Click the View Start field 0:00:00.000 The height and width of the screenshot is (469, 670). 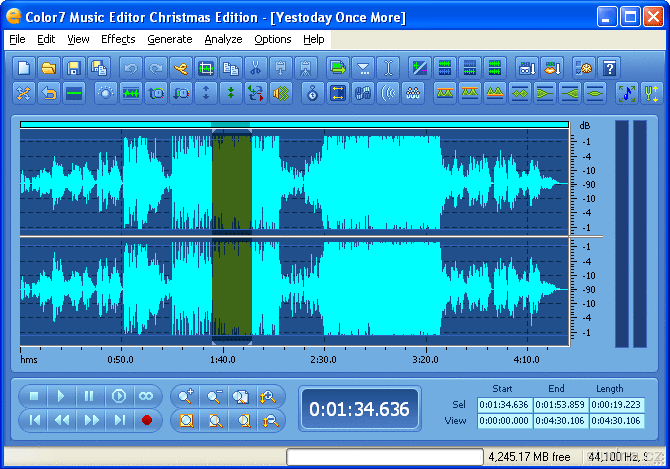(504, 421)
